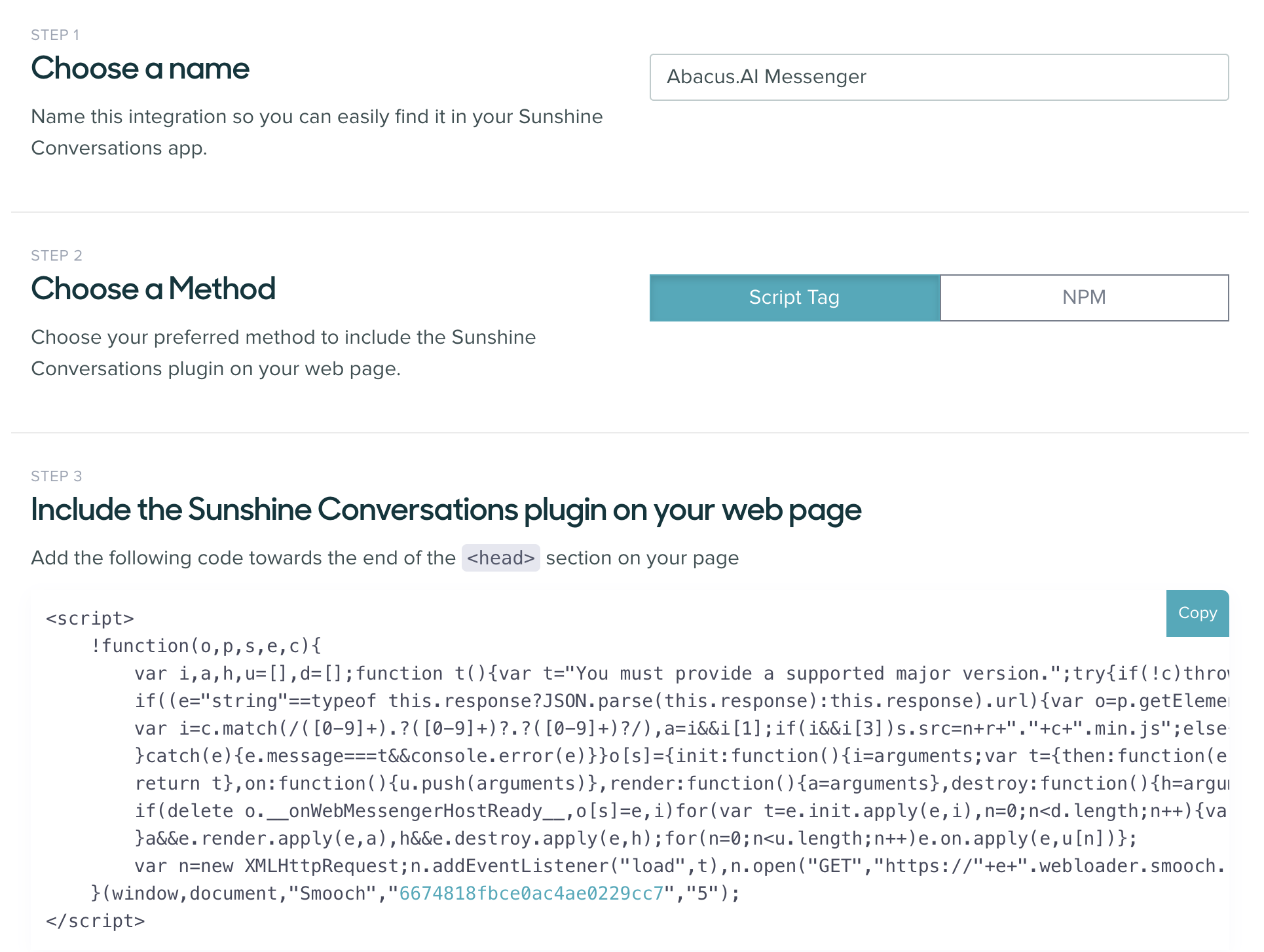This screenshot has height=952, width=1264.
Task: Click the Choose a Method heading
Action: [153, 289]
